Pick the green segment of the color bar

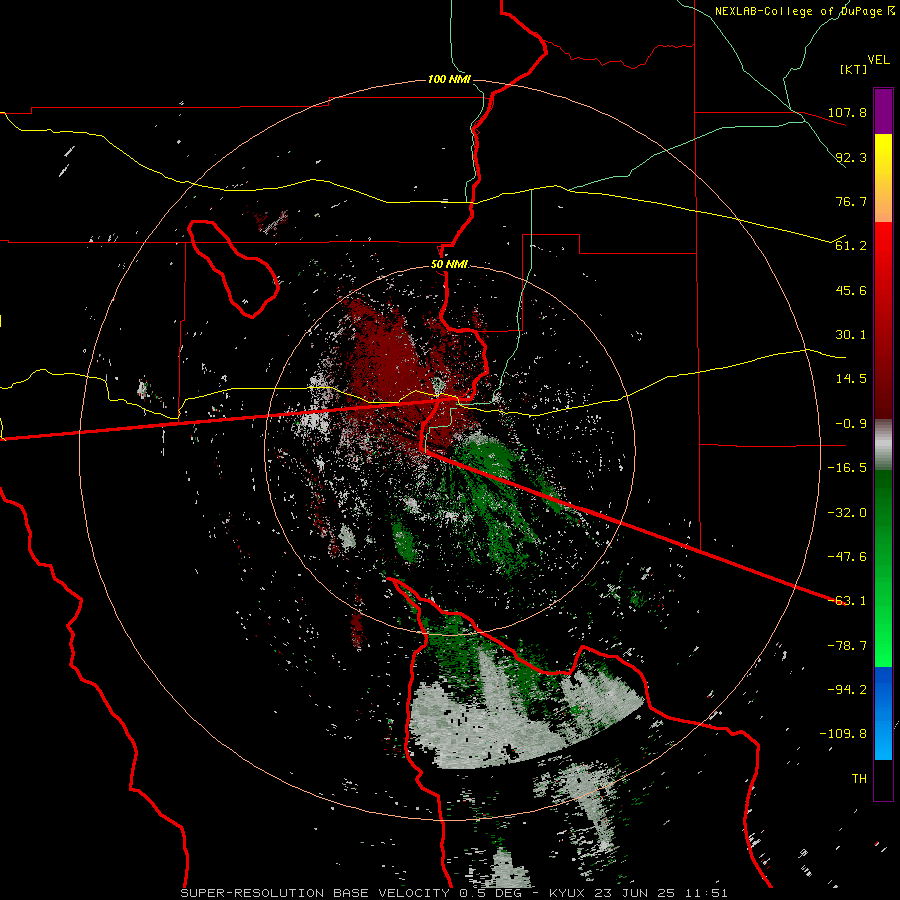pyautogui.click(x=883, y=568)
